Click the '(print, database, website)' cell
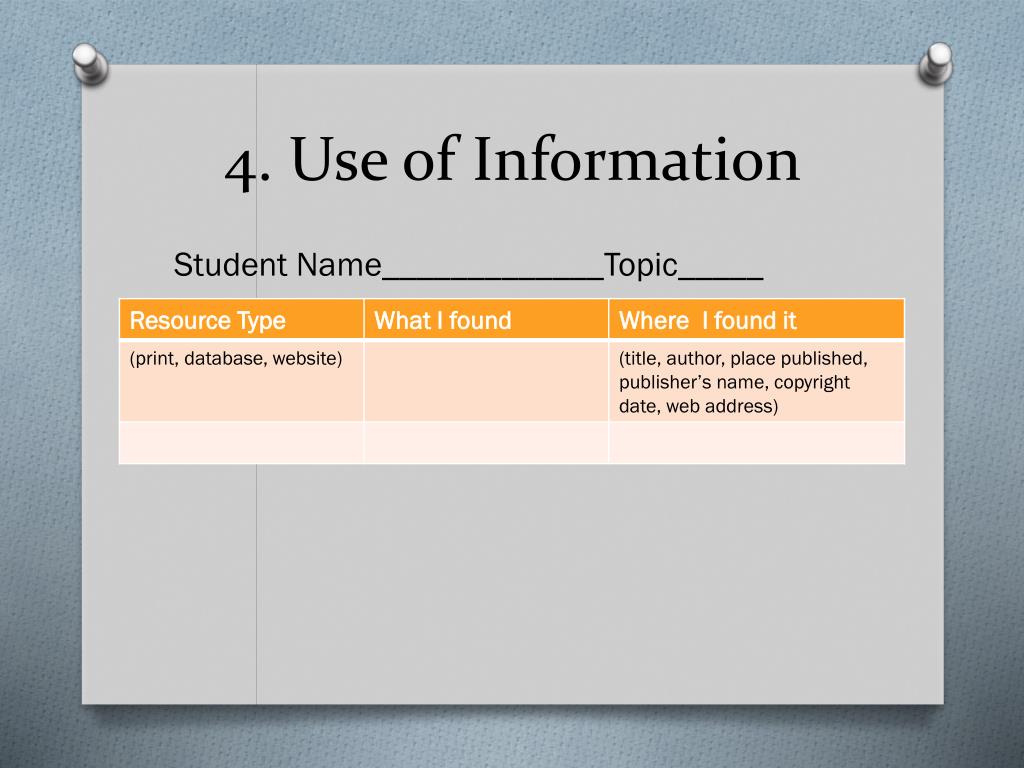1024x768 pixels. tap(241, 381)
